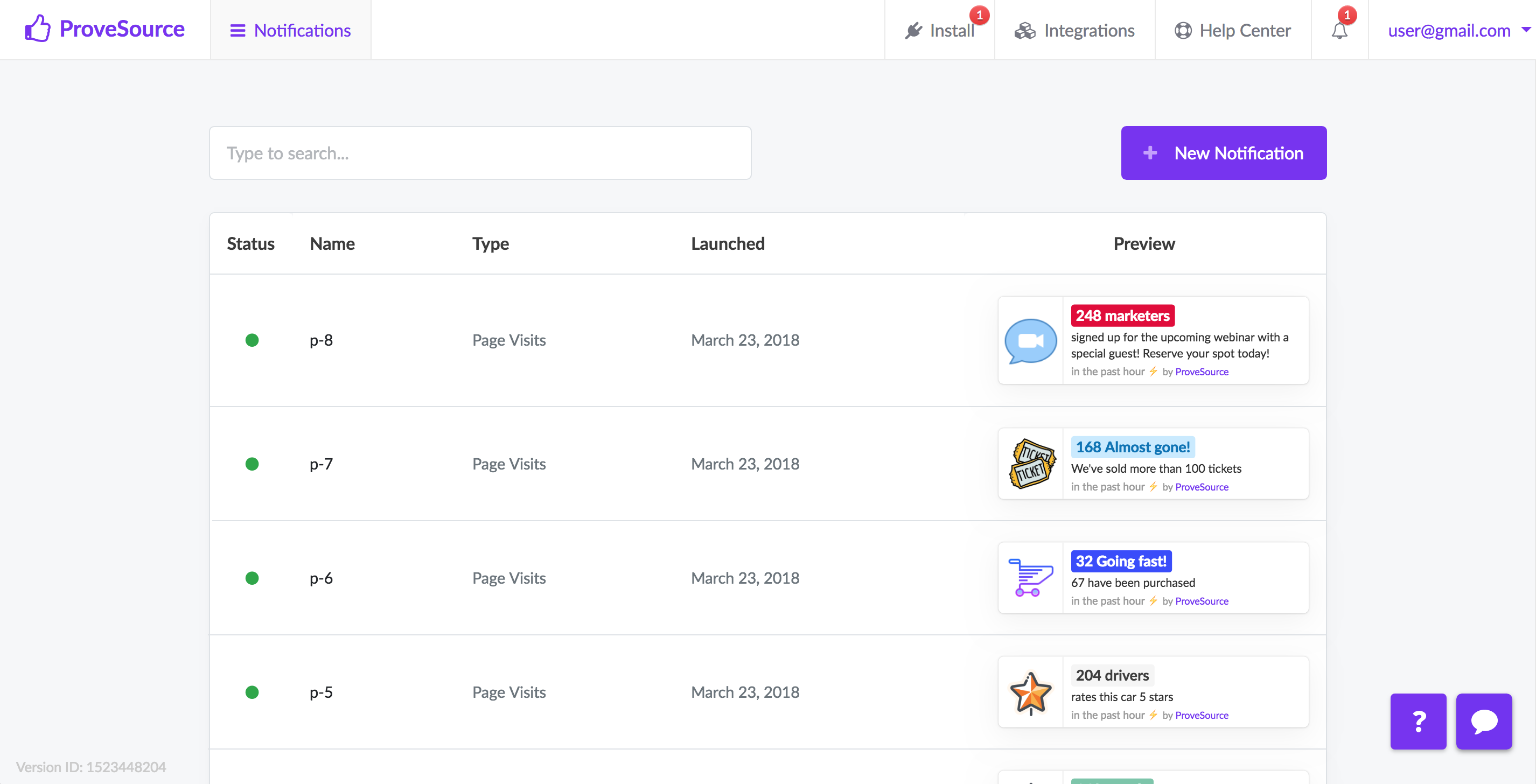Image resolution: width=1536 pixels, height=784 pixels.
Task: Open the bell notifications icon
Action: [1339, 30]
